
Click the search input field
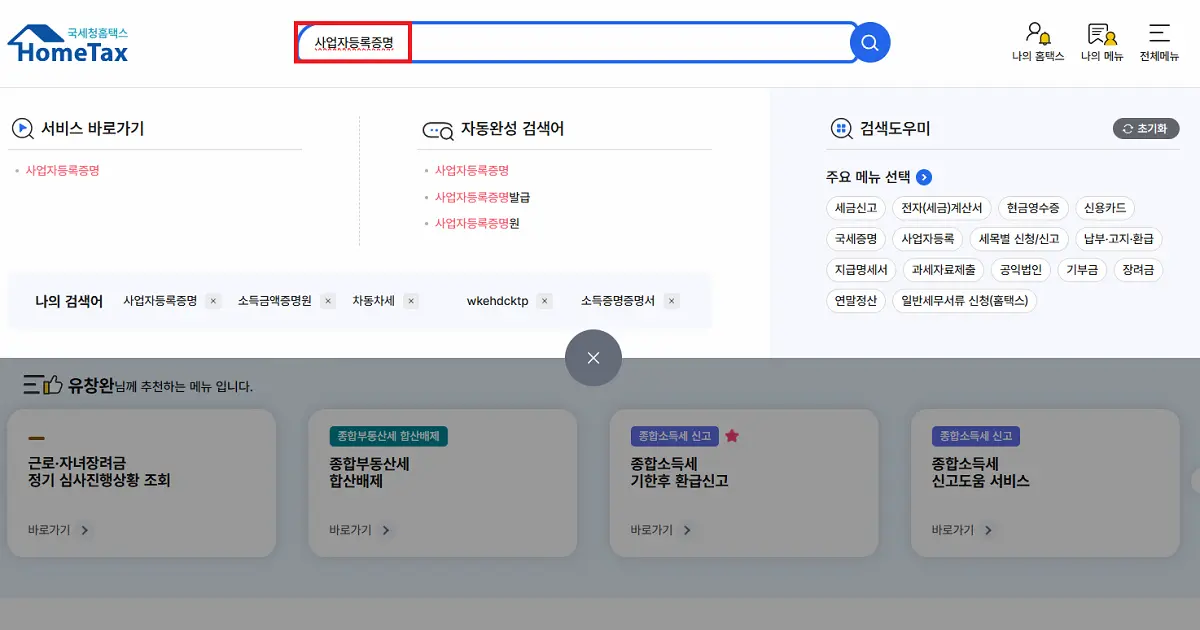[575, 42]
